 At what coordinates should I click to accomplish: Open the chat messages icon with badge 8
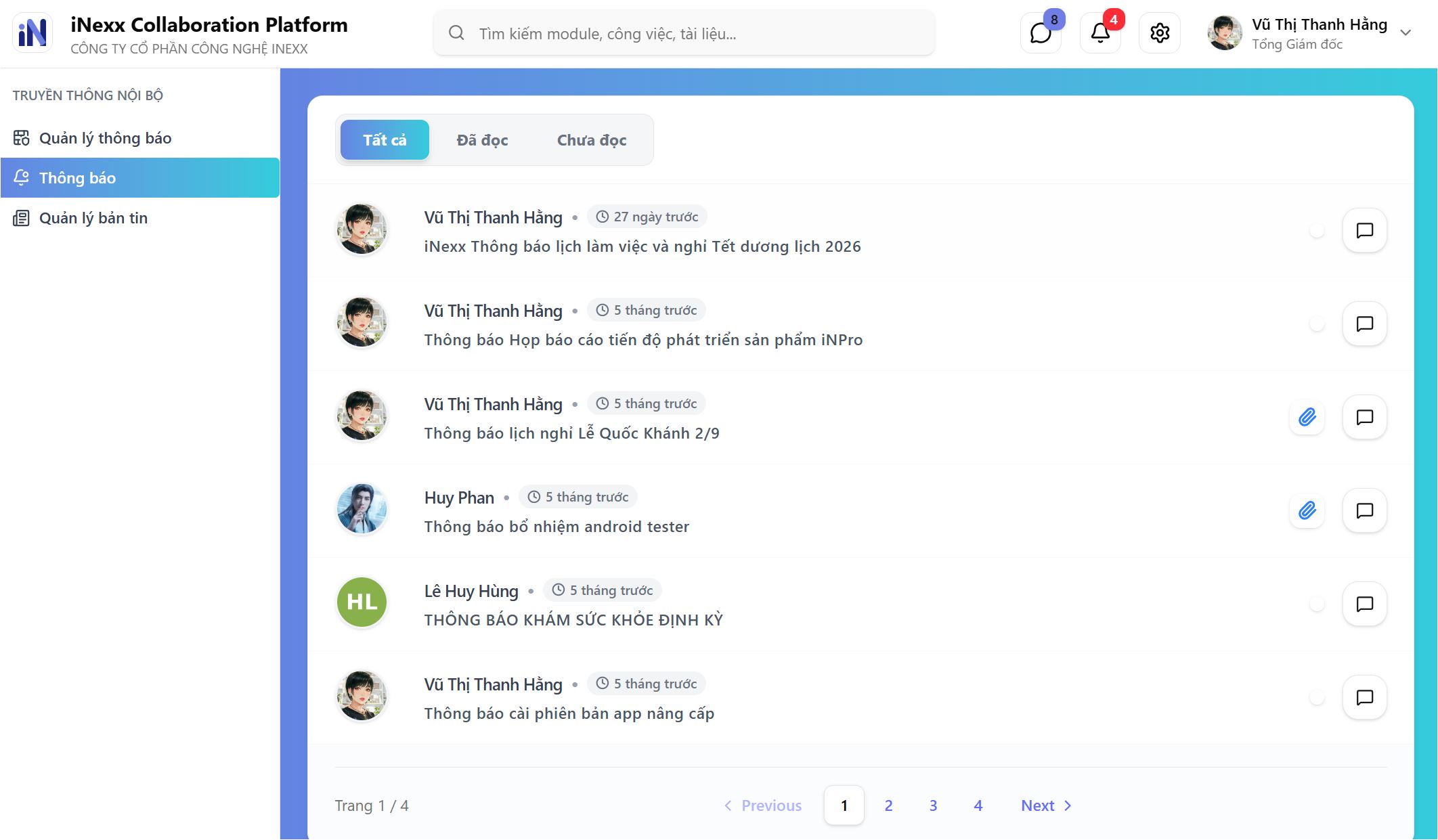click(x=1041, y=33)
